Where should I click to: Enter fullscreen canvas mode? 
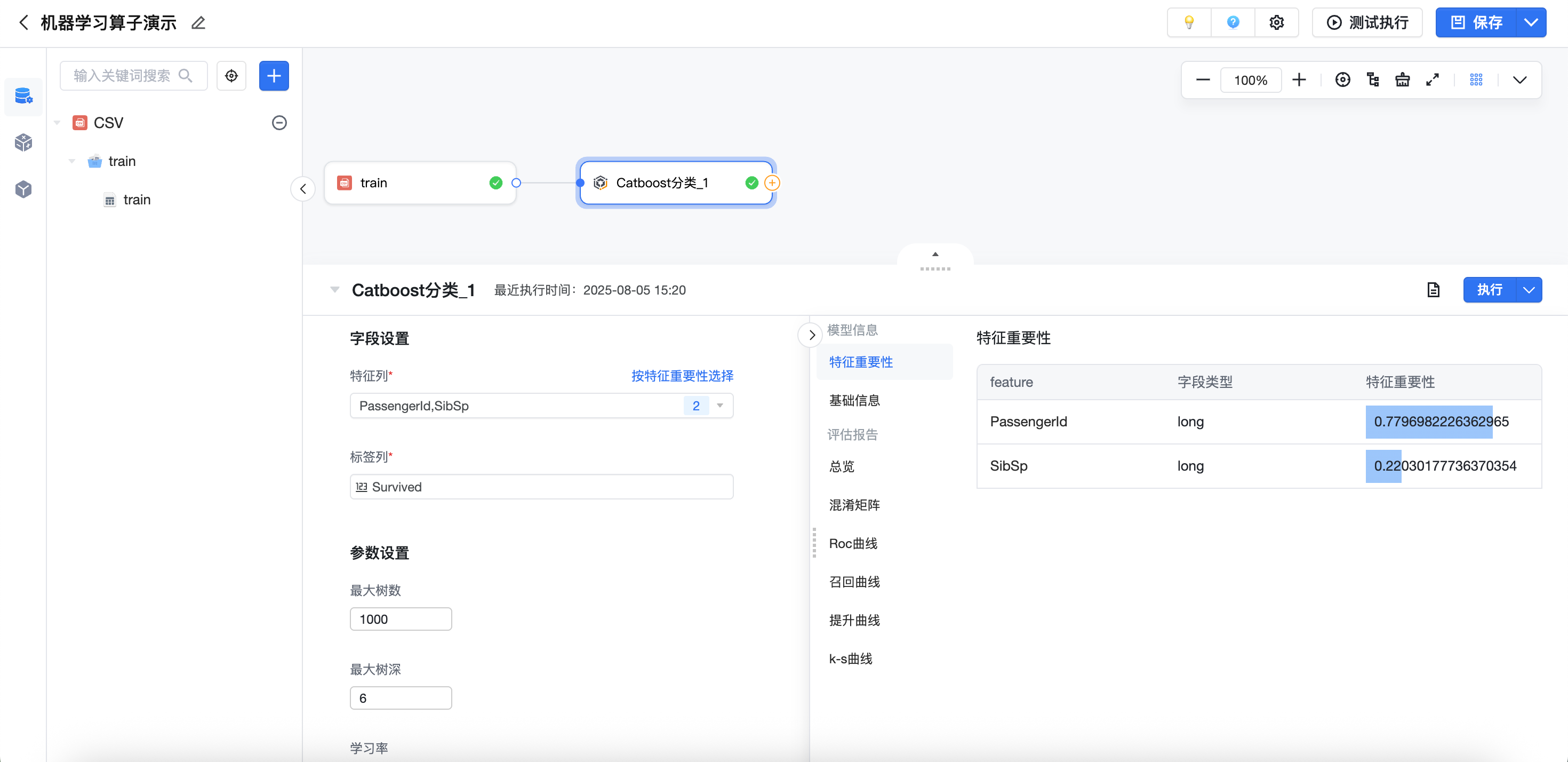click(x=1432, y=80)
